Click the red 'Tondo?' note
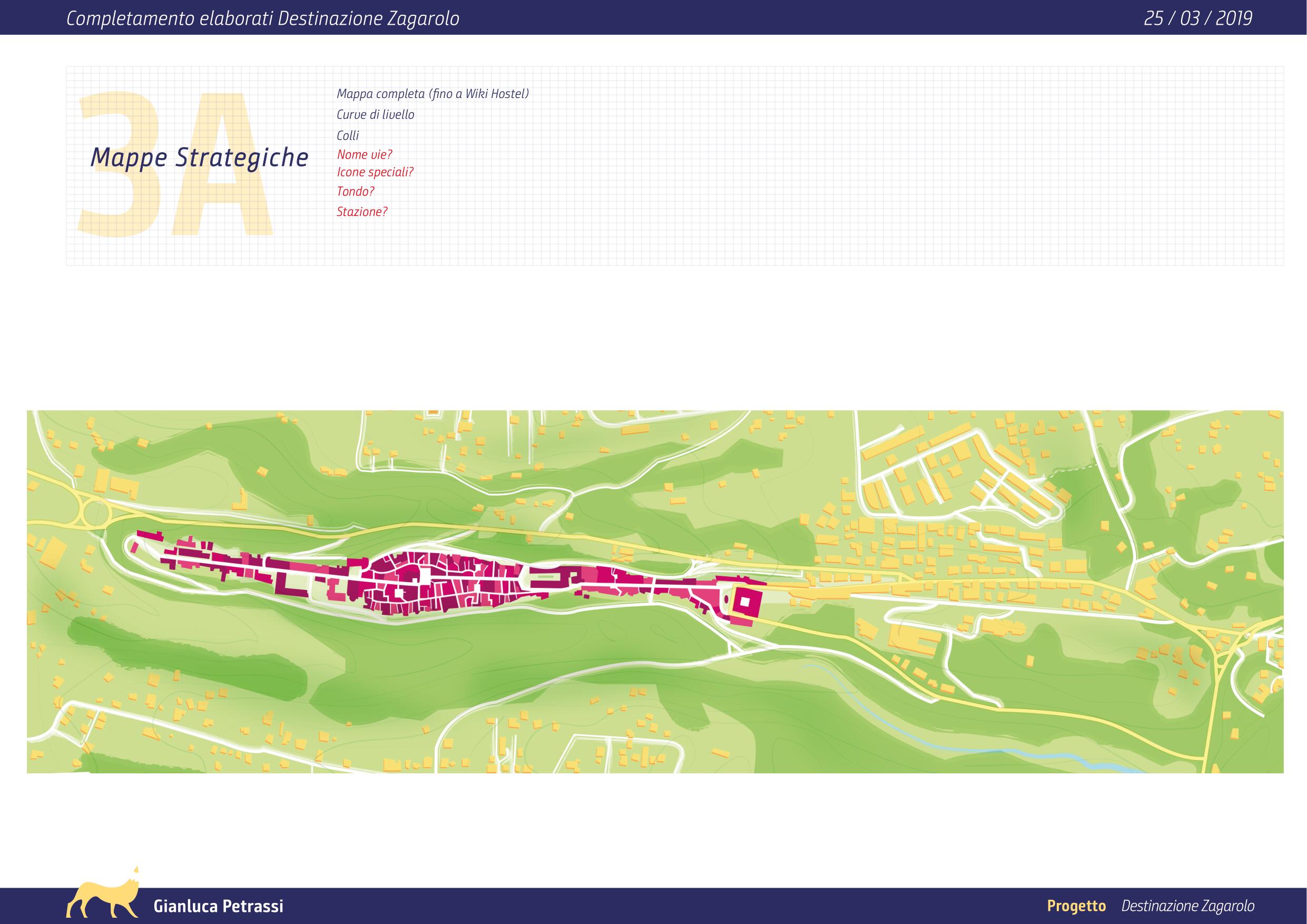1307x924 pixels. 355,192
